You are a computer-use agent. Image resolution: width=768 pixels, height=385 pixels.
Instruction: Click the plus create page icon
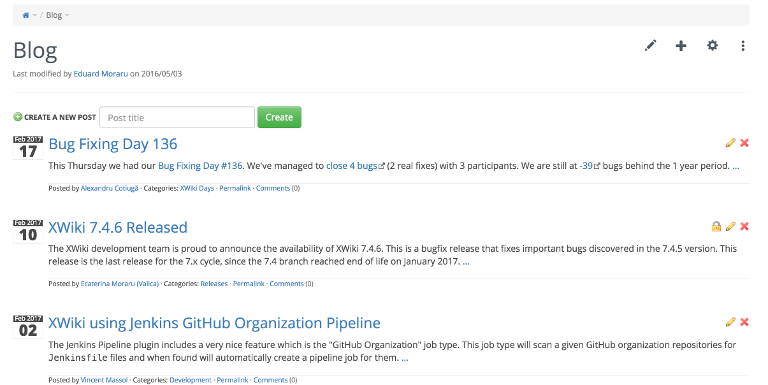tap(681, 46)
